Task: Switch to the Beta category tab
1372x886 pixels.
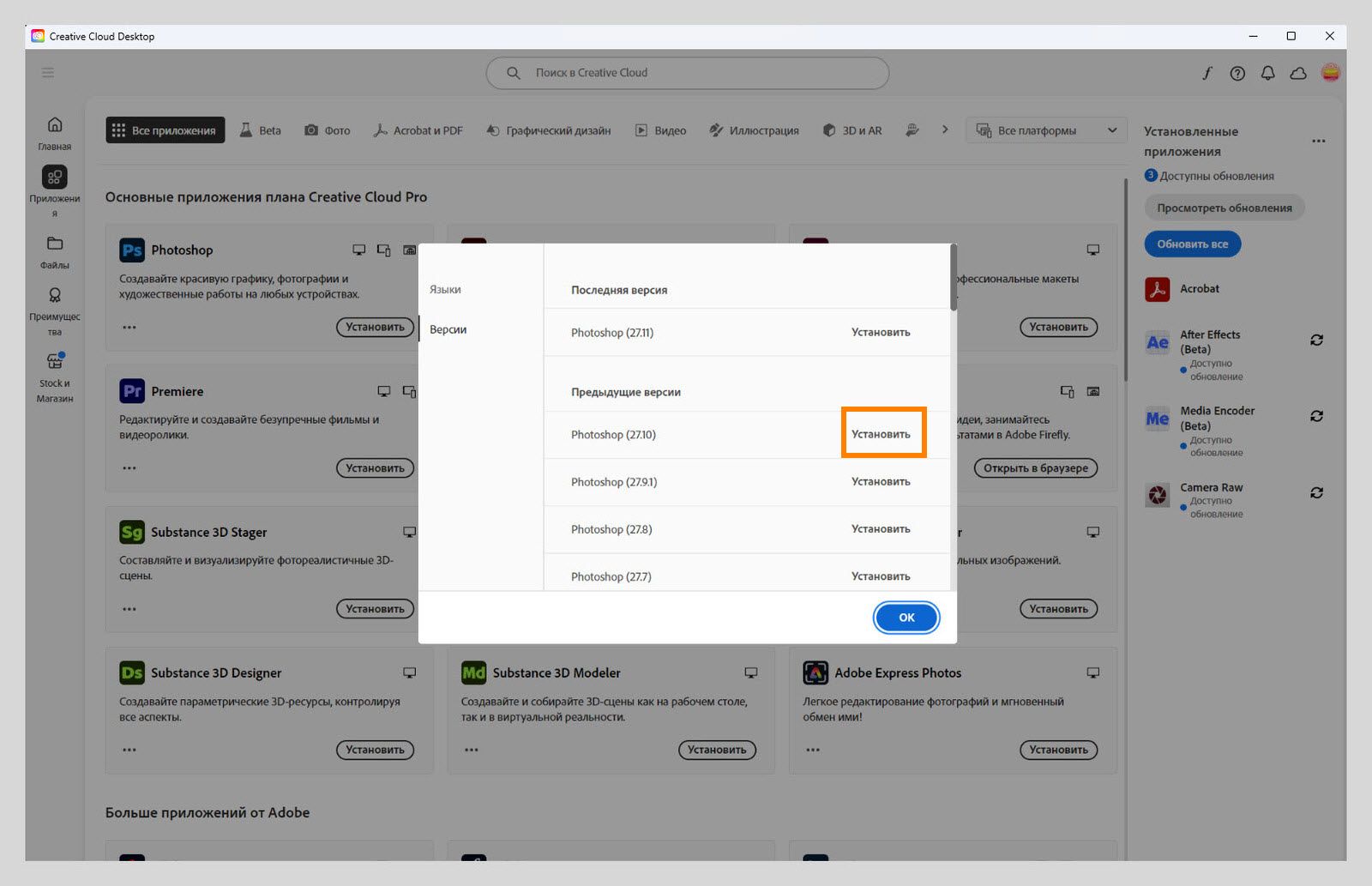Action: (260, 130)
